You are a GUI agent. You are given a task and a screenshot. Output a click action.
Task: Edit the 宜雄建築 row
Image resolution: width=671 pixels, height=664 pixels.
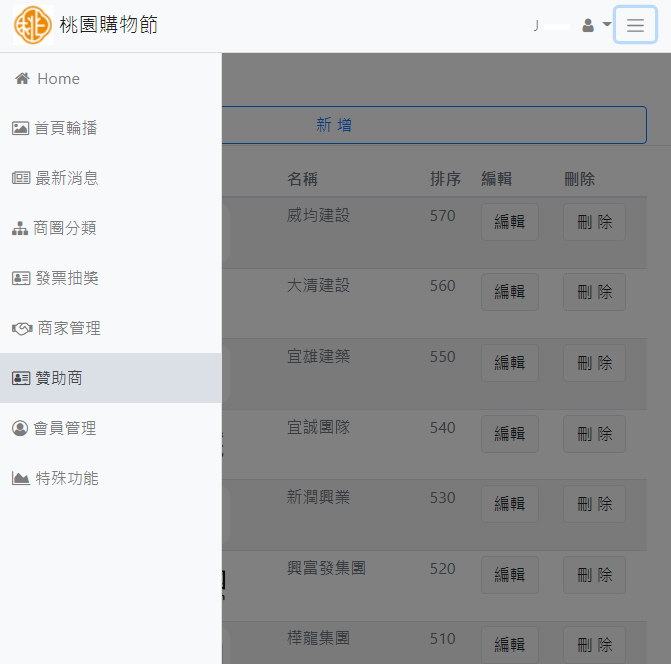coord(510,363)
